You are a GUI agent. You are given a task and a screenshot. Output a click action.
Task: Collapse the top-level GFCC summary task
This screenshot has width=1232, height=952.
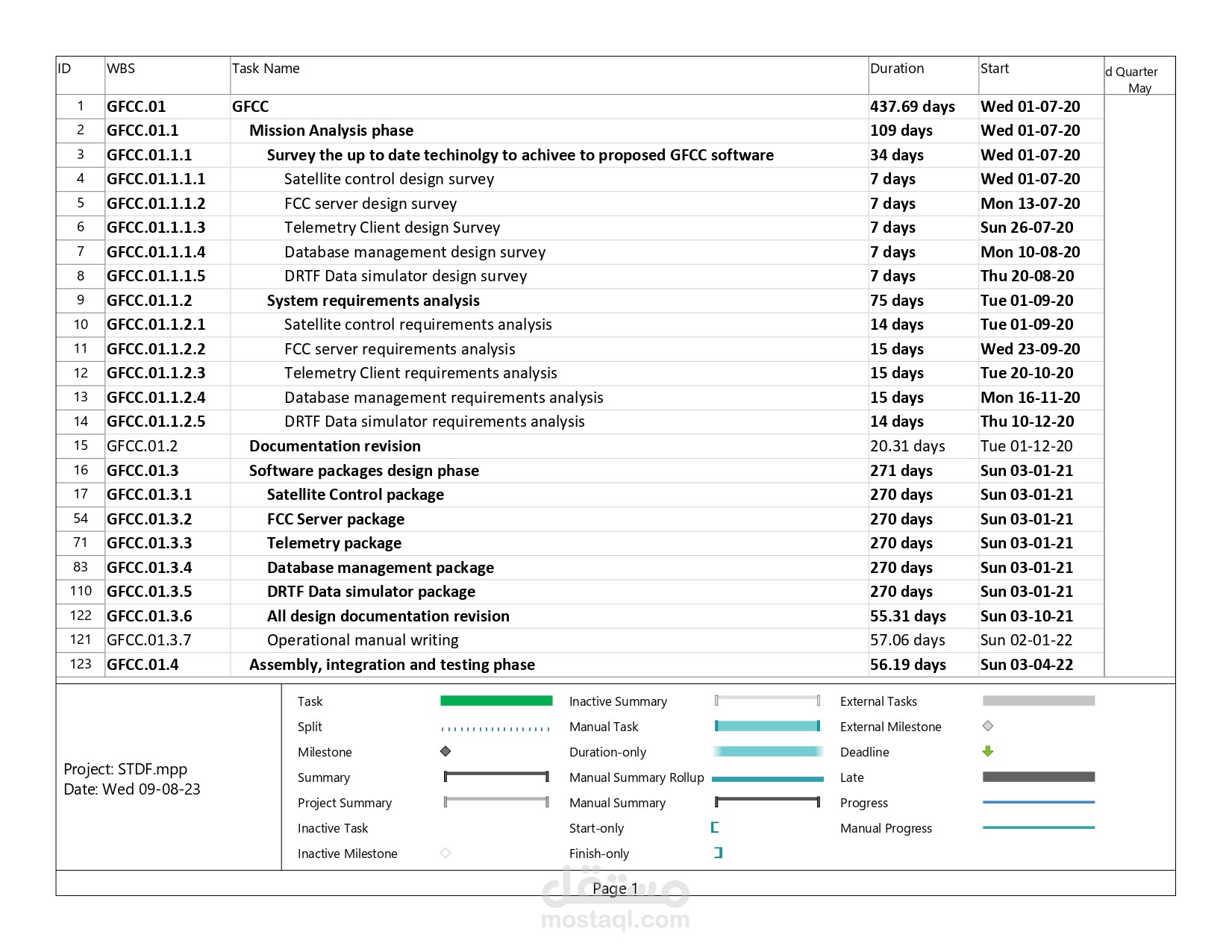[x=251, y=106]
